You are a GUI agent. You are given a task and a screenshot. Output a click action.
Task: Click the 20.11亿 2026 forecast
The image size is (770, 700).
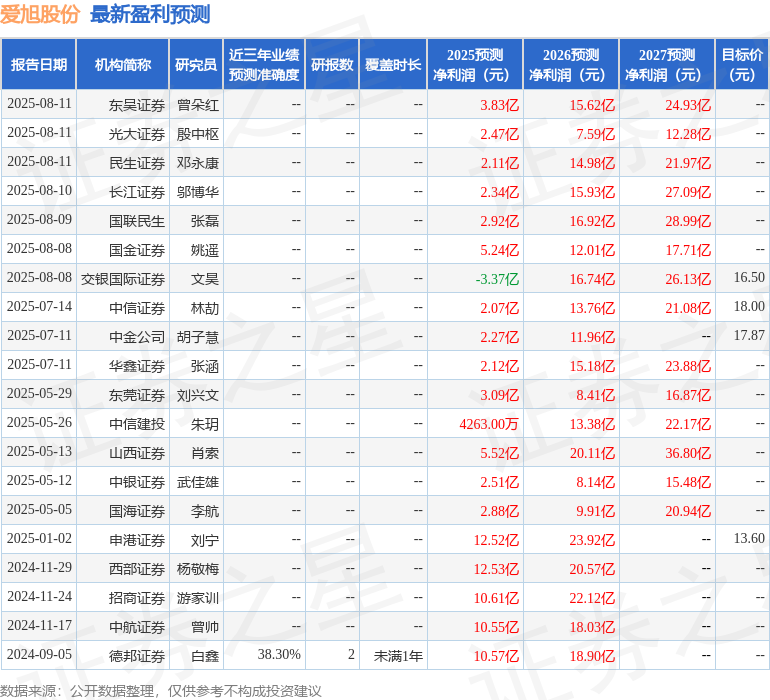592,453
